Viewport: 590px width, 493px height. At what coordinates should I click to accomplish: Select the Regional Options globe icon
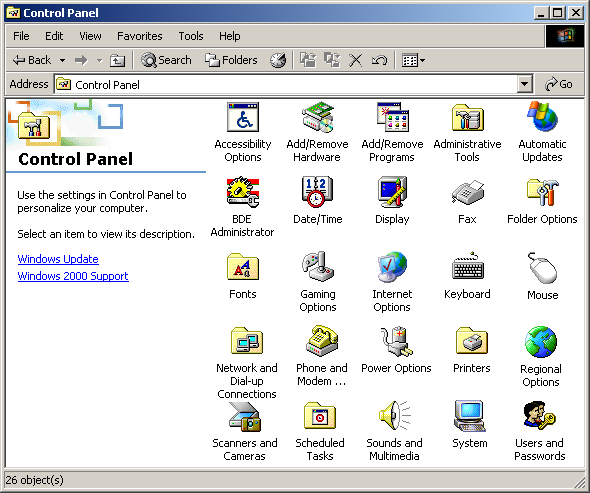541,342
